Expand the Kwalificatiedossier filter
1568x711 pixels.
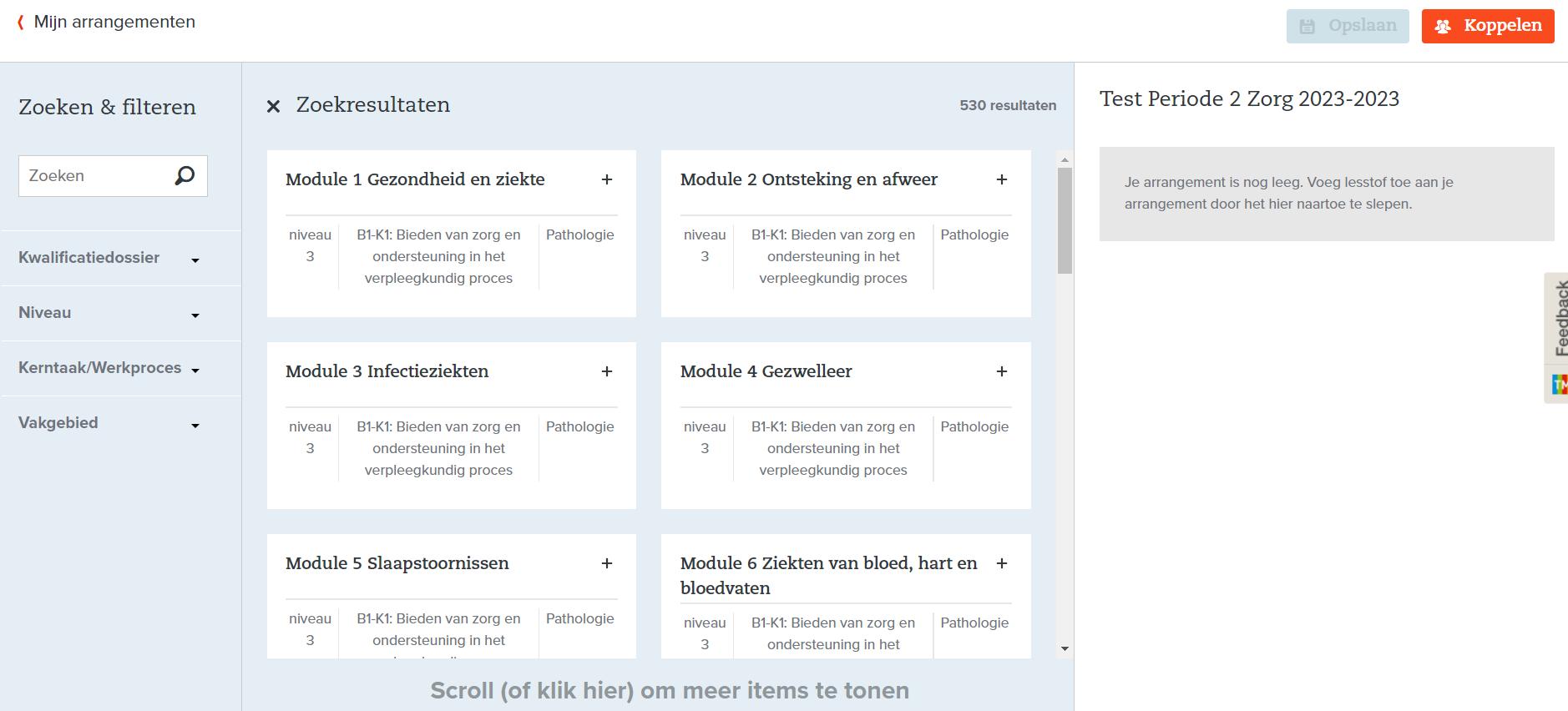(109, 258)
